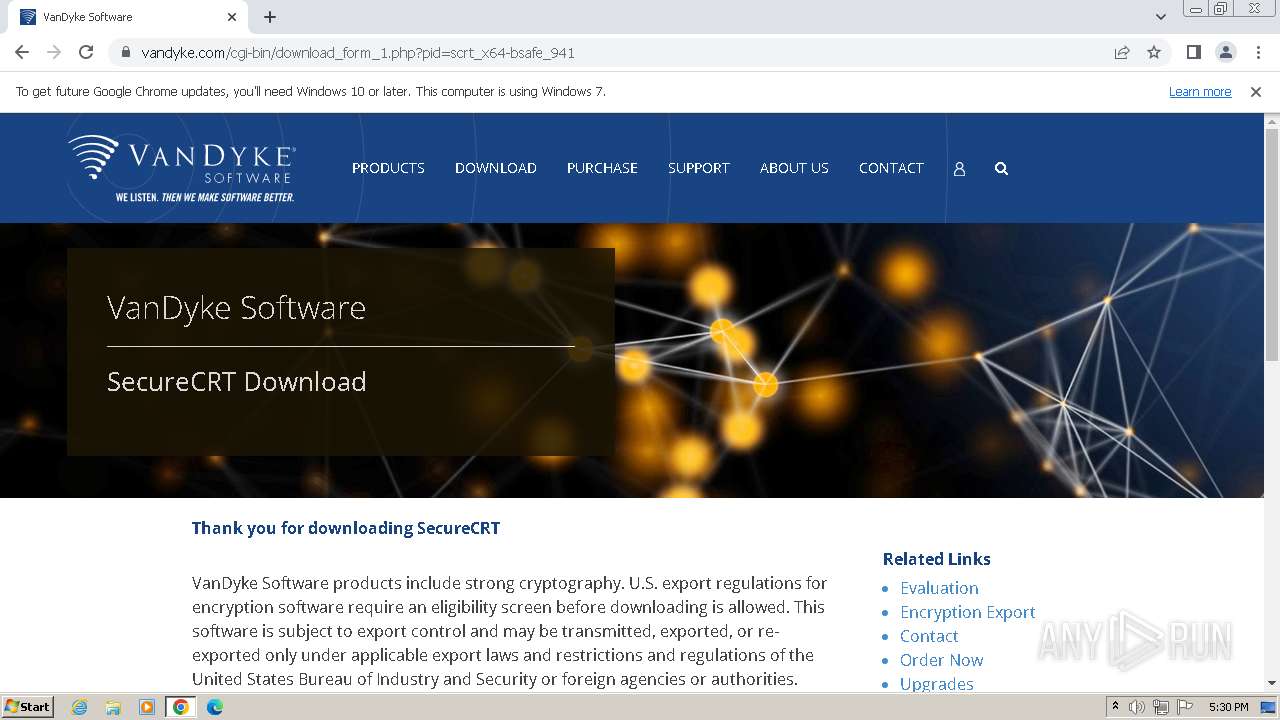Dismiss the Chrome update notification bar
Screen dimensions: 1280x720
click(x=1256, y=91)
